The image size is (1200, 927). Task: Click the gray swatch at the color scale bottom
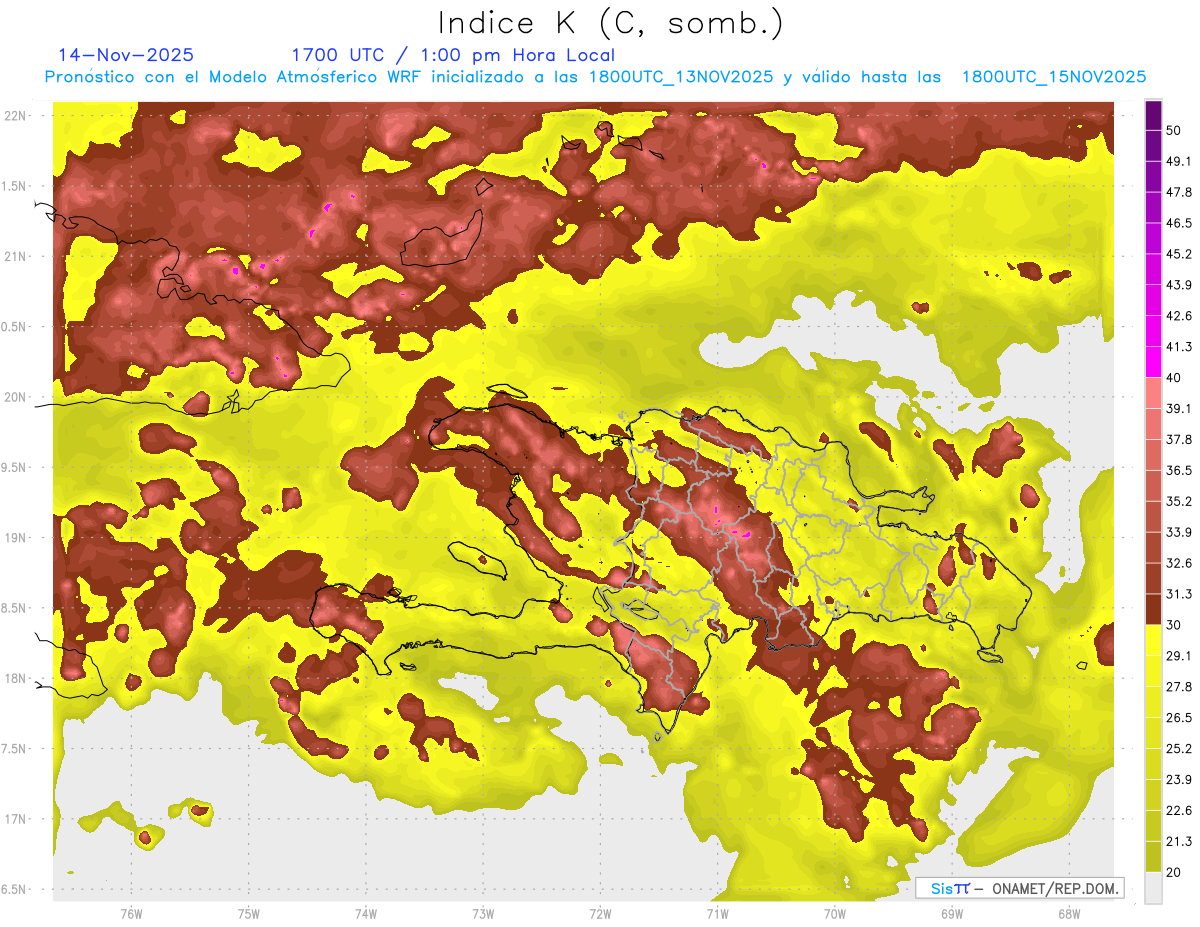pos(1153,887)
